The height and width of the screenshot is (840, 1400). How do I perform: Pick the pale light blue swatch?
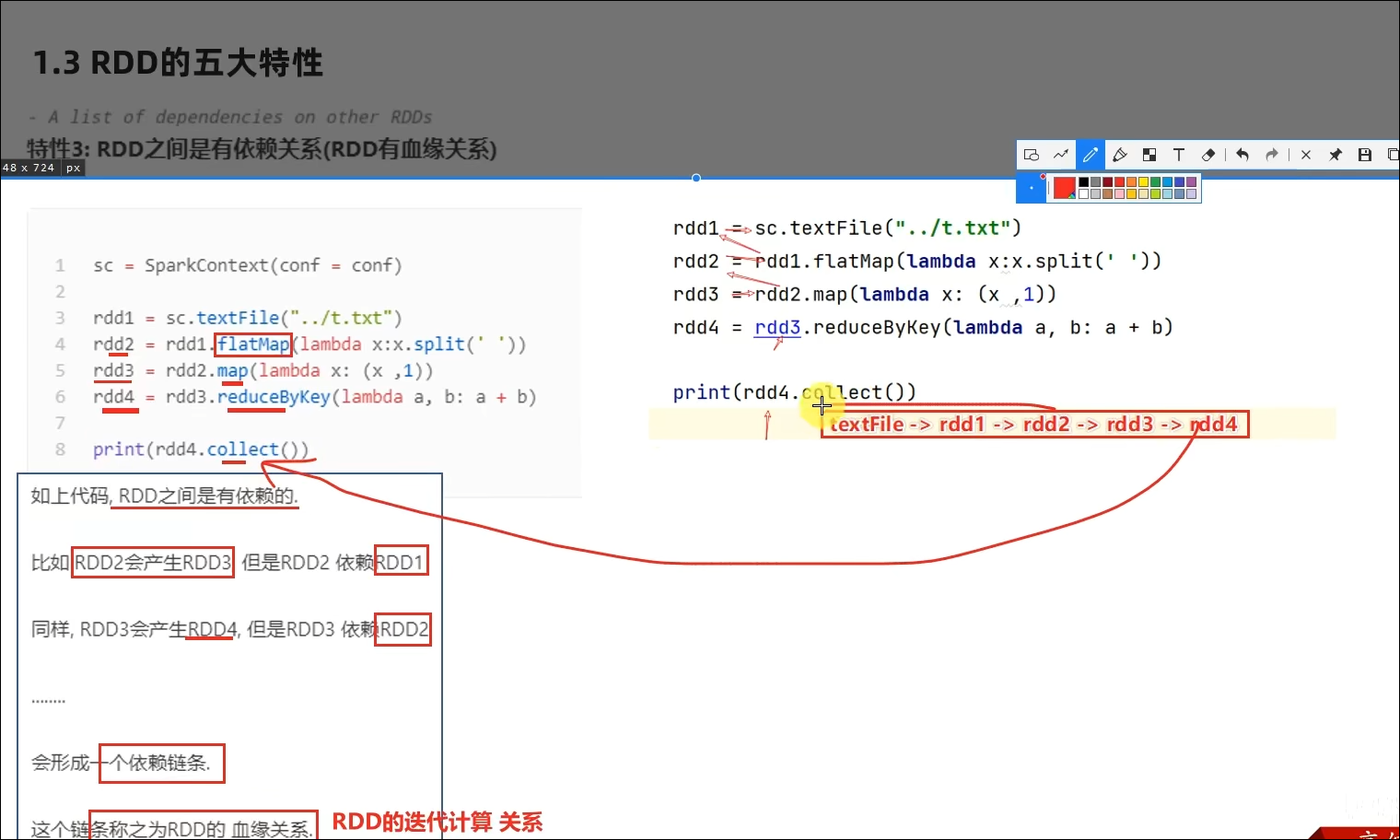coord(1168,194)
